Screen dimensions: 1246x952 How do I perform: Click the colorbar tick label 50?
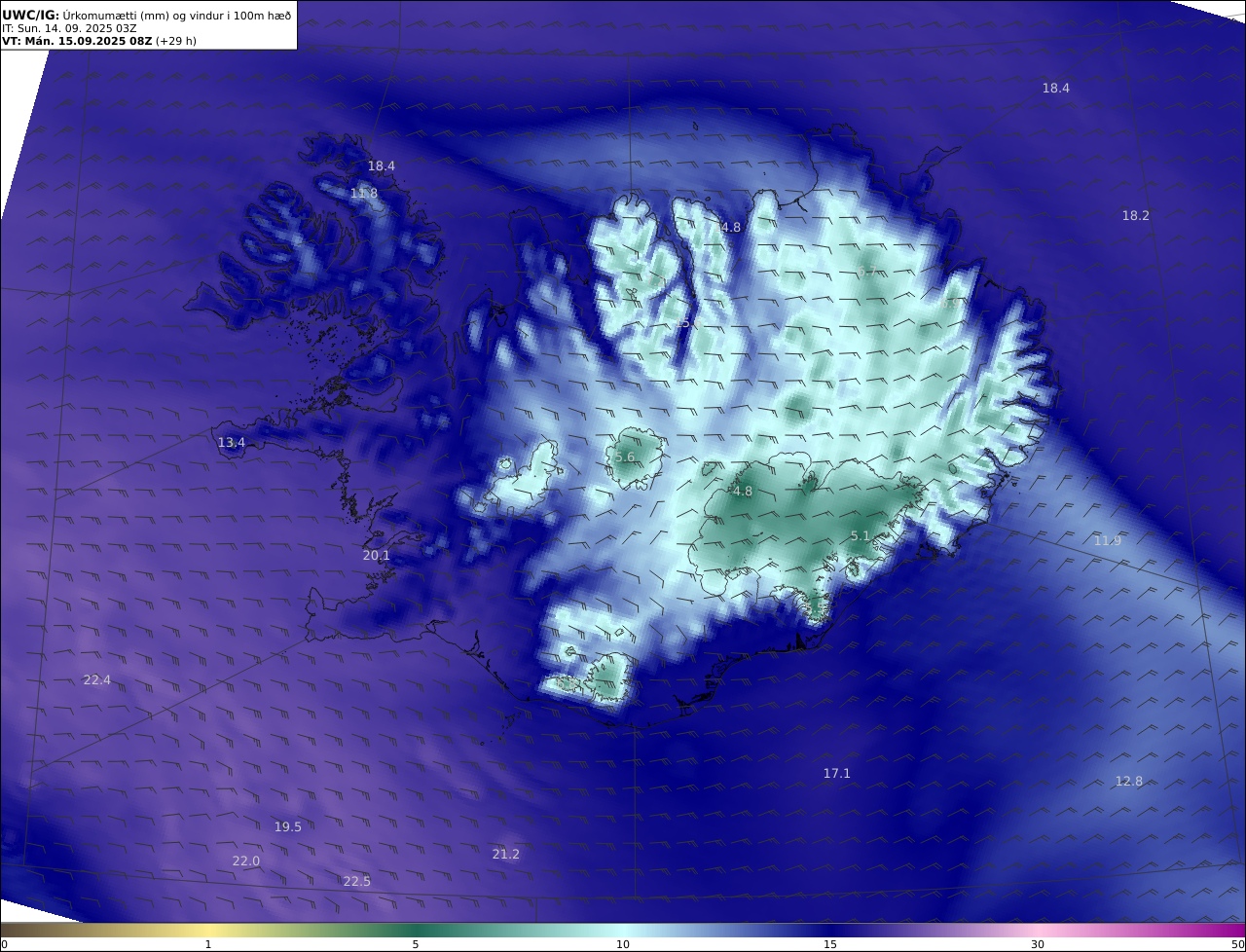[x=1237, y=944]
